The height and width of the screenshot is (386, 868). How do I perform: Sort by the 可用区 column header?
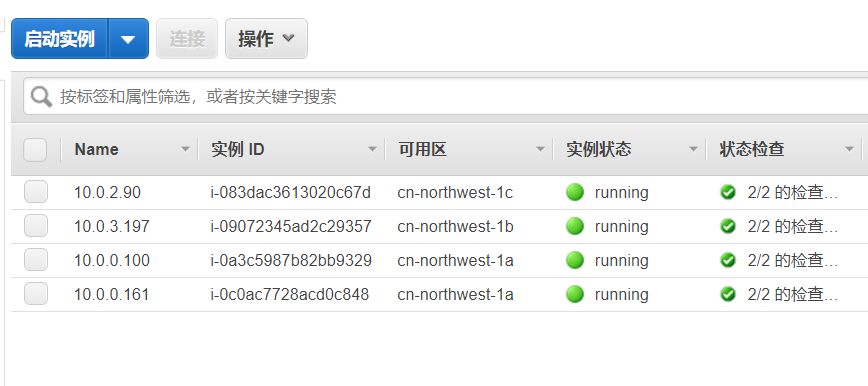pyautogui.click(x=422, y=150)
